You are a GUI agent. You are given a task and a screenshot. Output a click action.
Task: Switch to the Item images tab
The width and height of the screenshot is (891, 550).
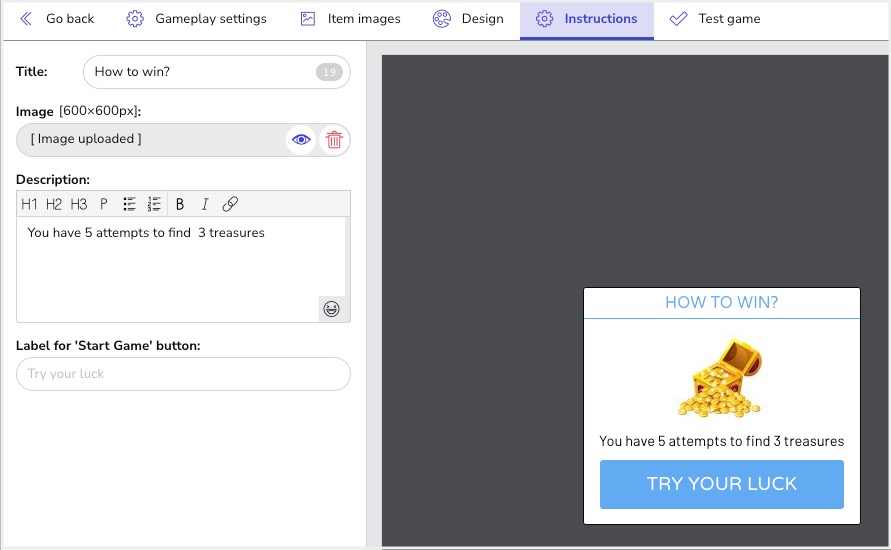[x=351, y=19]
